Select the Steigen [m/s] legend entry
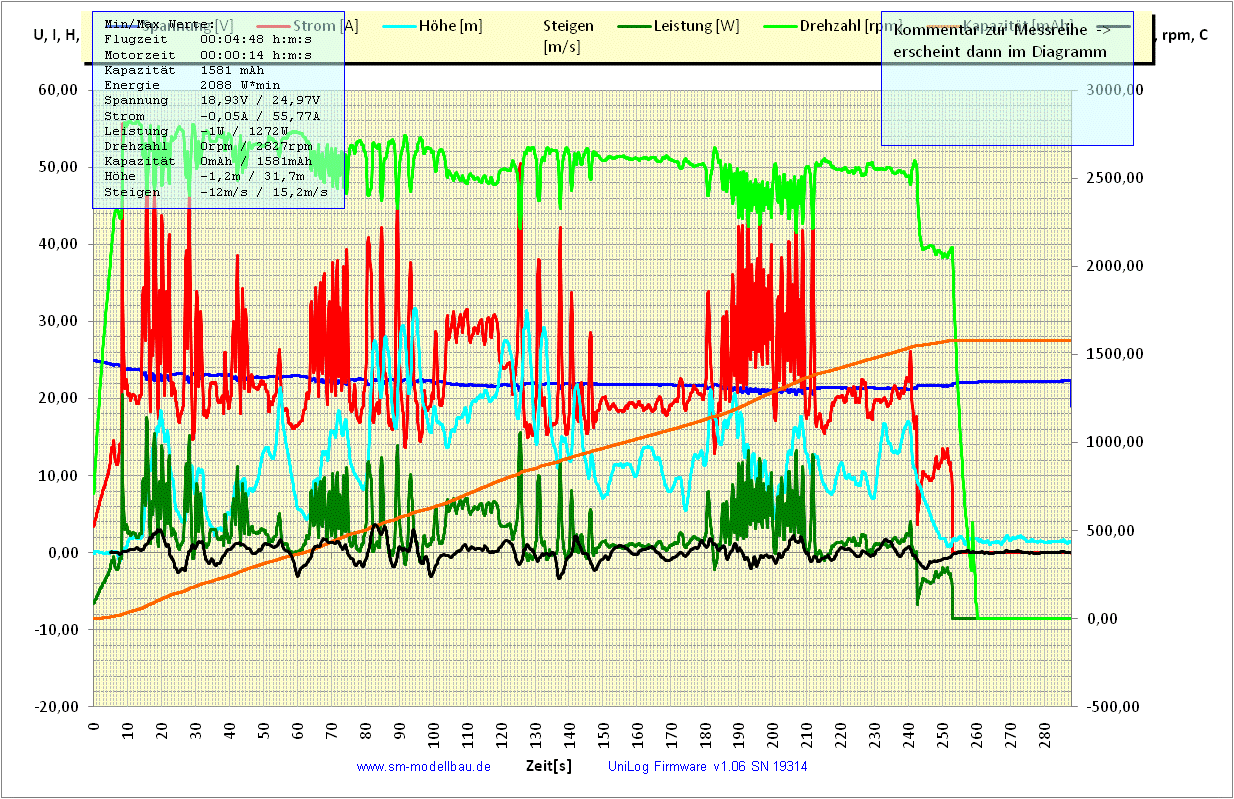Image resolution: width=1234 pixels, height=799 pixels. pyautogui.click(x=569, y=36)
